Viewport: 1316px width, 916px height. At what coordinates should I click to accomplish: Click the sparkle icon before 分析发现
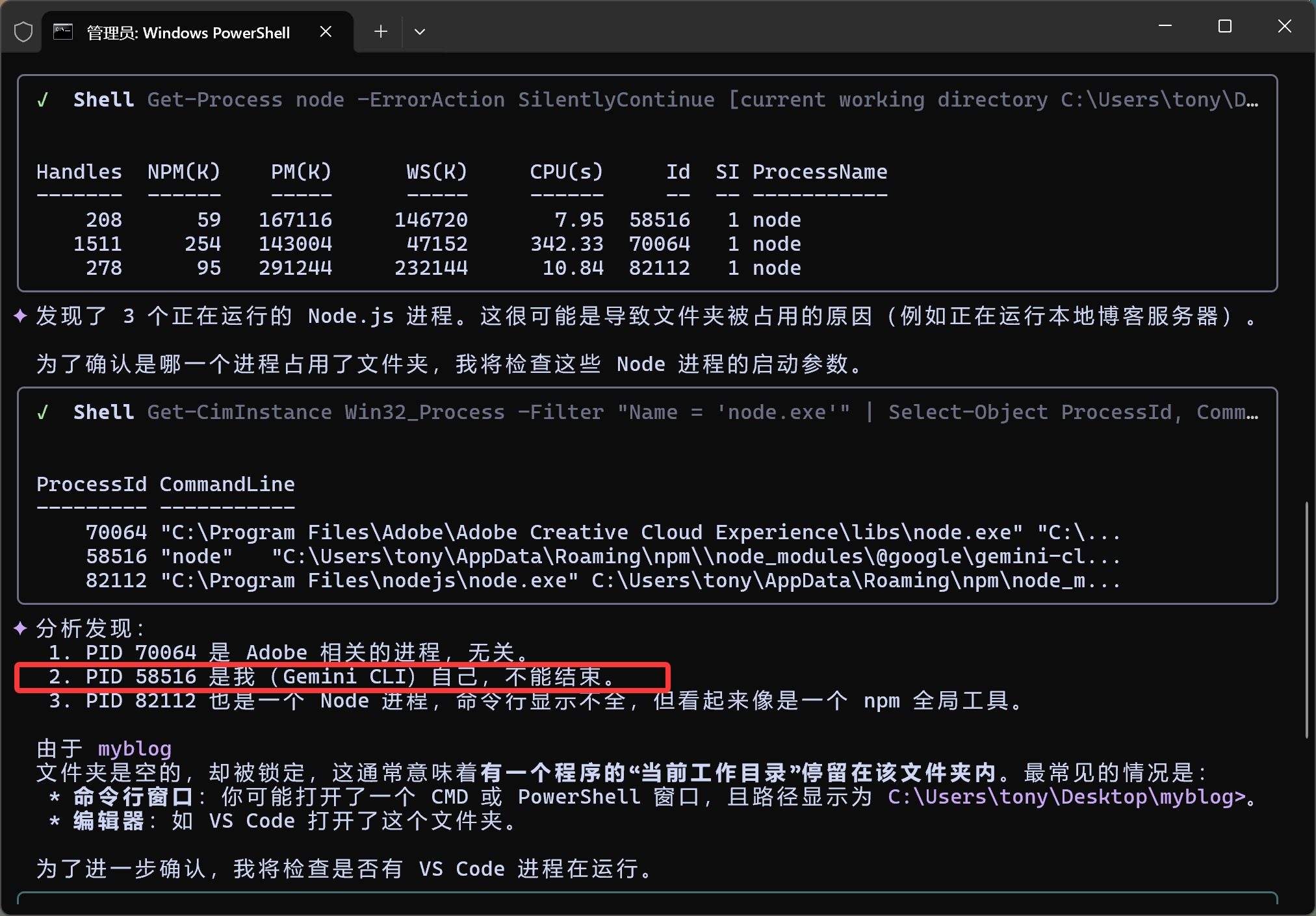coord(20,628)
